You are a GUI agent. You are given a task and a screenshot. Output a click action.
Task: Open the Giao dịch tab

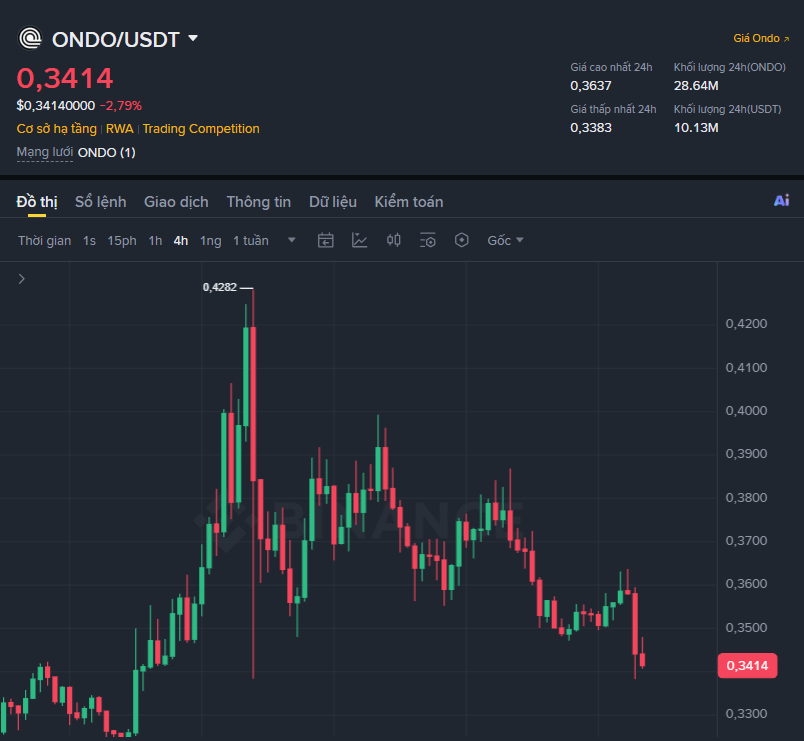click(176, 202)
